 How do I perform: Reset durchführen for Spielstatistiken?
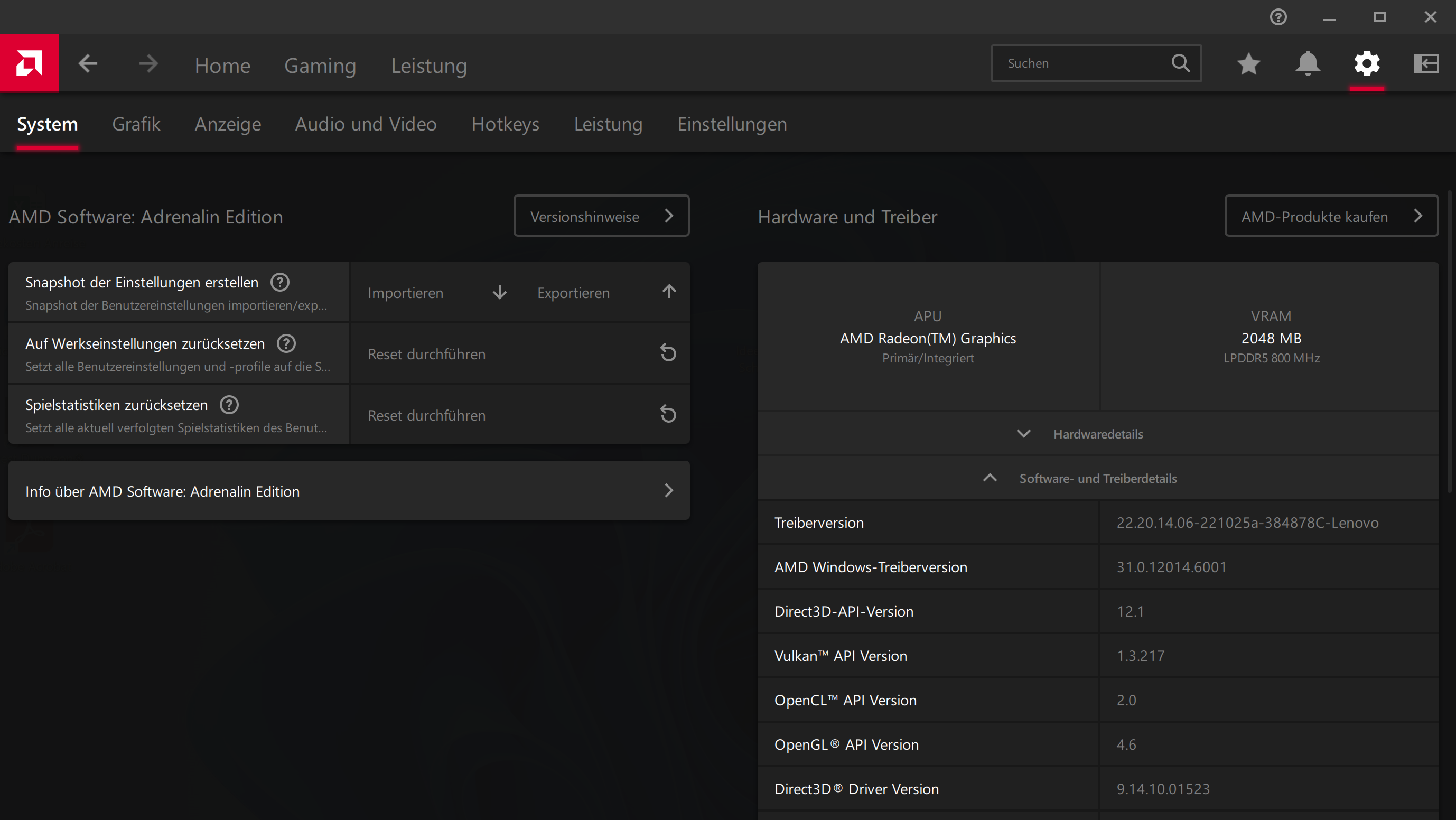click(520, 415)
